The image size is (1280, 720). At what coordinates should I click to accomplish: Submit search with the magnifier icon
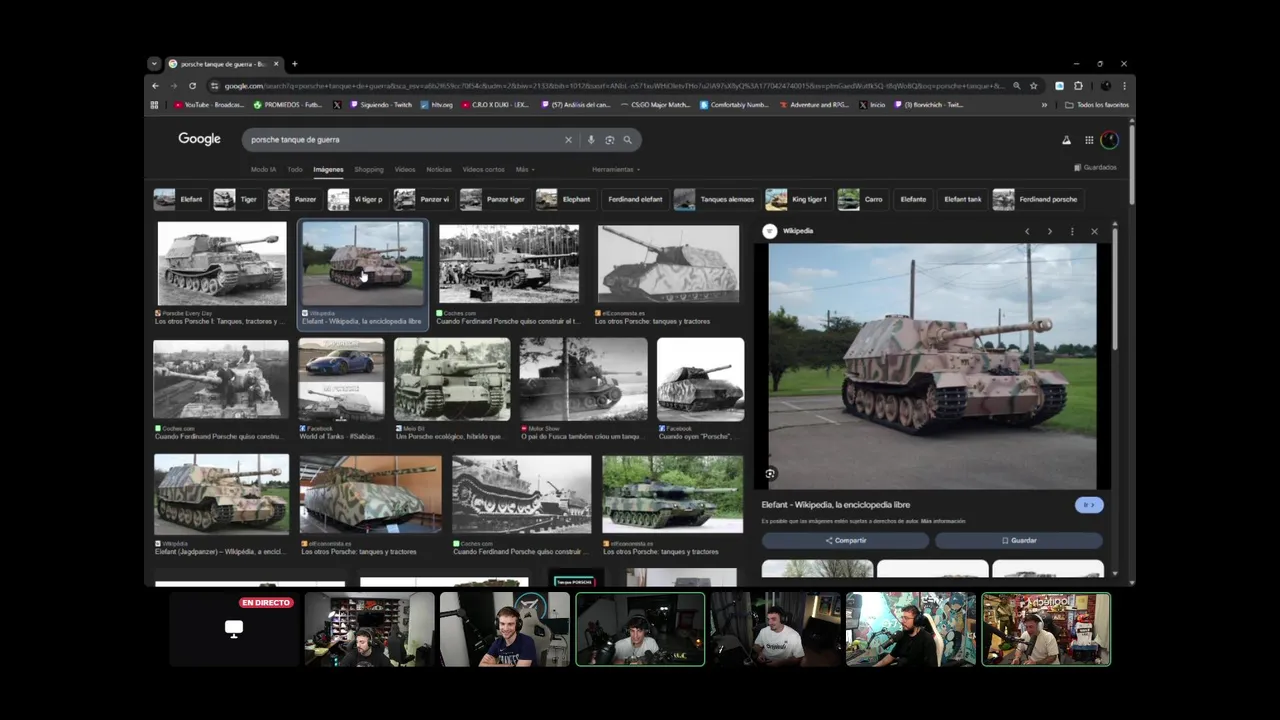tap(628, 140)
